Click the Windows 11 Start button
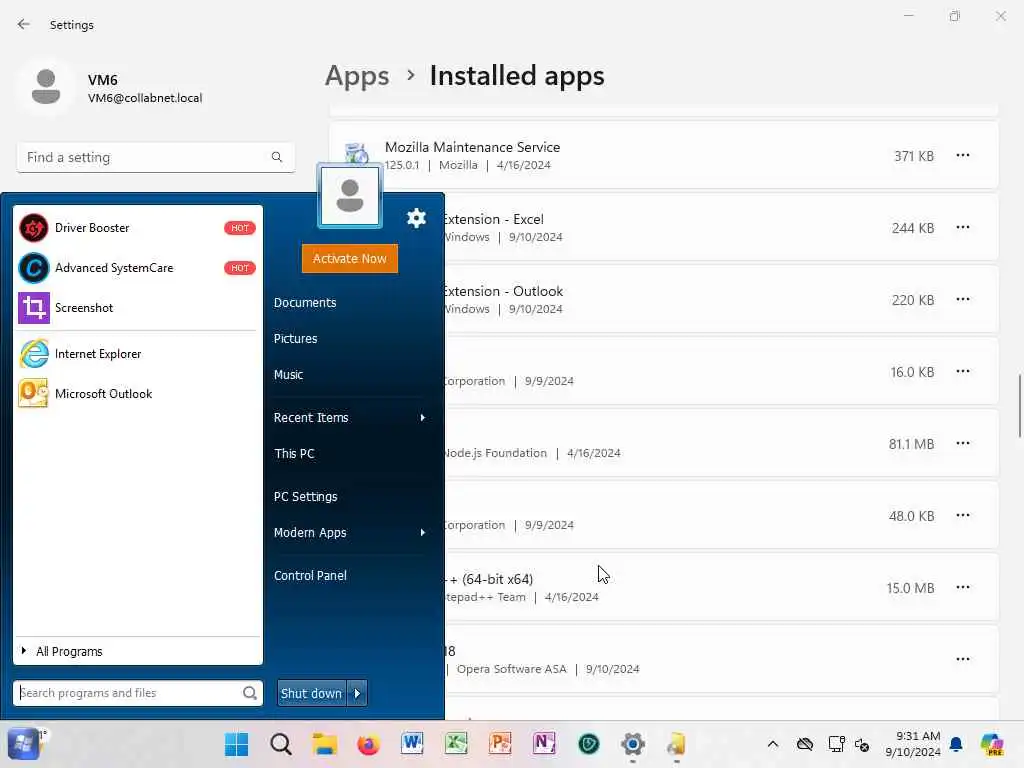1024x768 pixels. [x=236, y=744]
